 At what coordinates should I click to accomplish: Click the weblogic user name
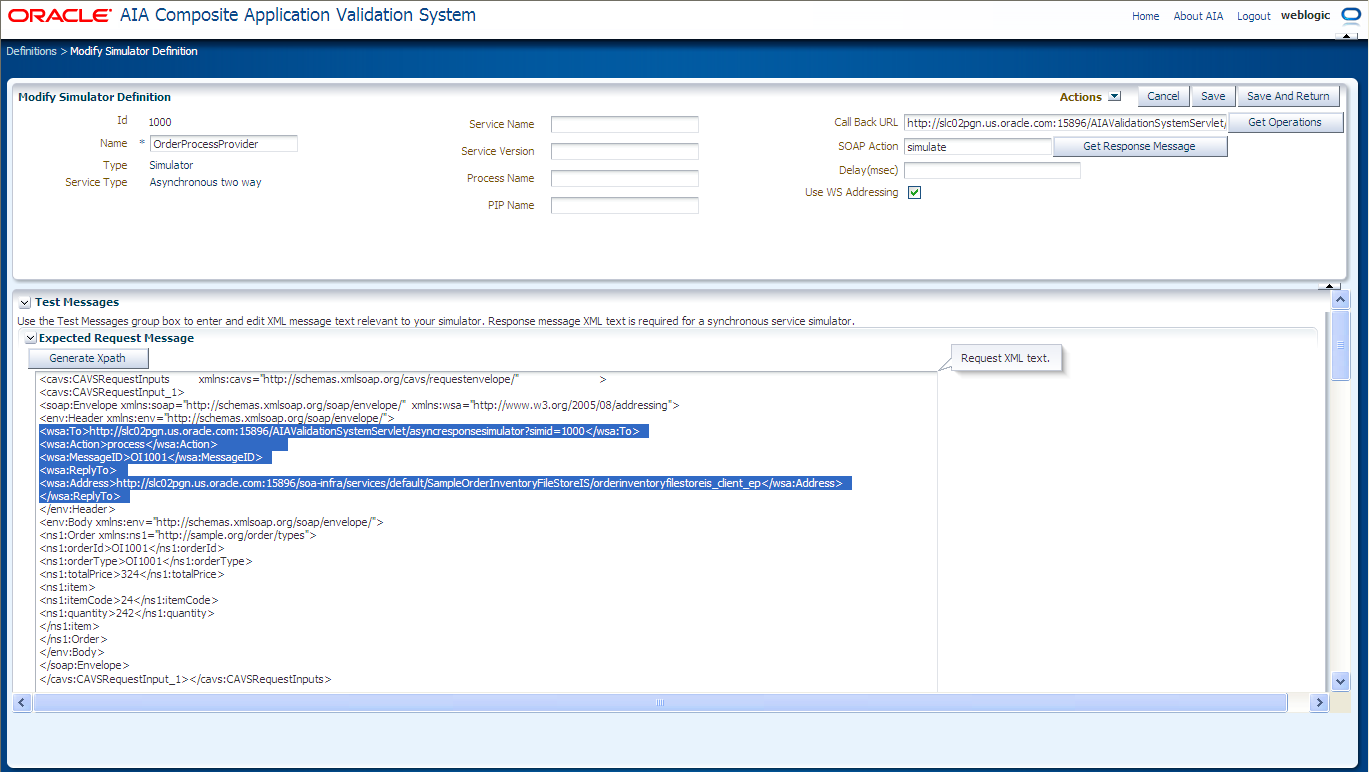[x=1305, y=16]
